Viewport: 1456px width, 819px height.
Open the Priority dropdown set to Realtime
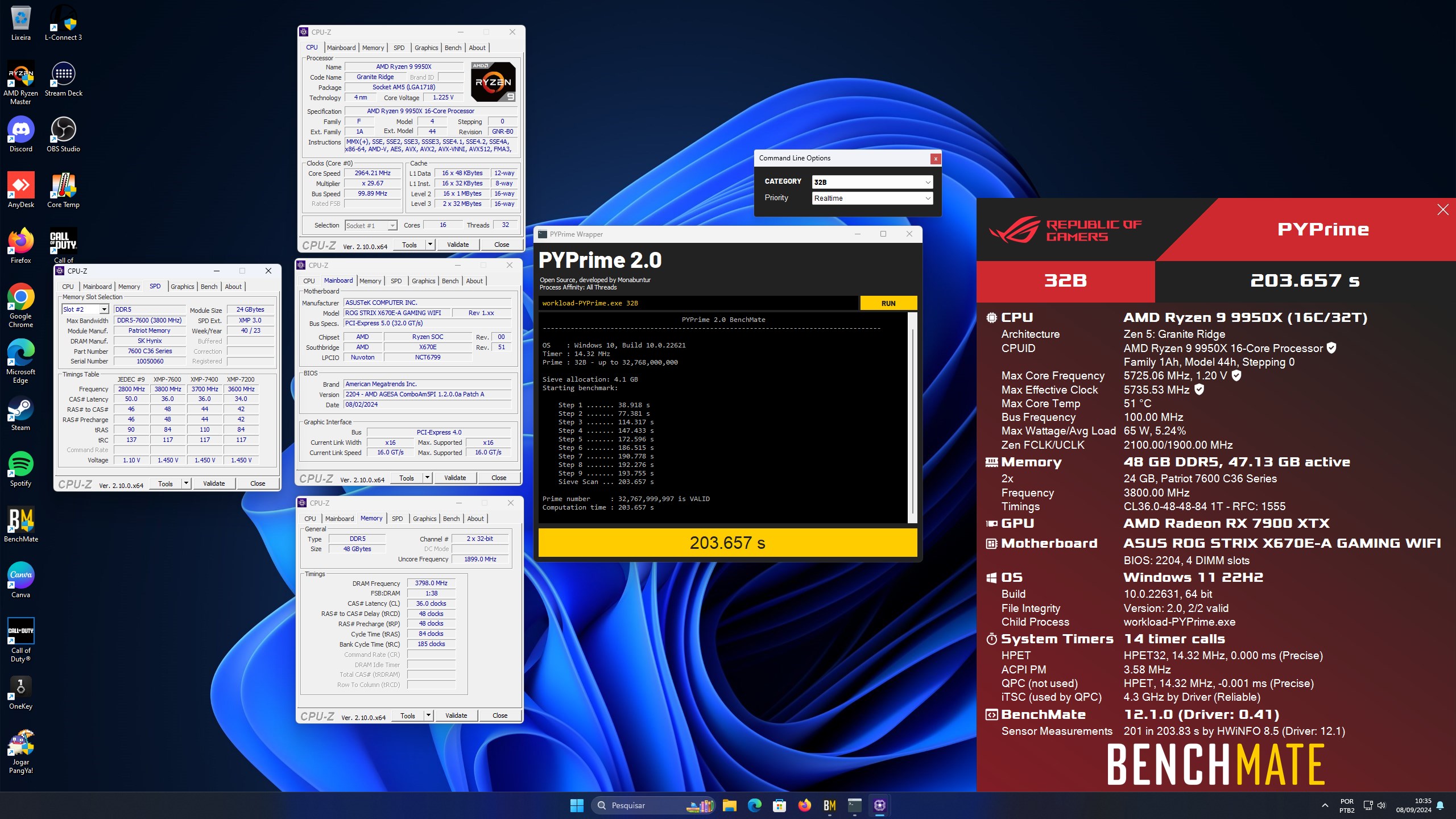(x=872, y=198)
